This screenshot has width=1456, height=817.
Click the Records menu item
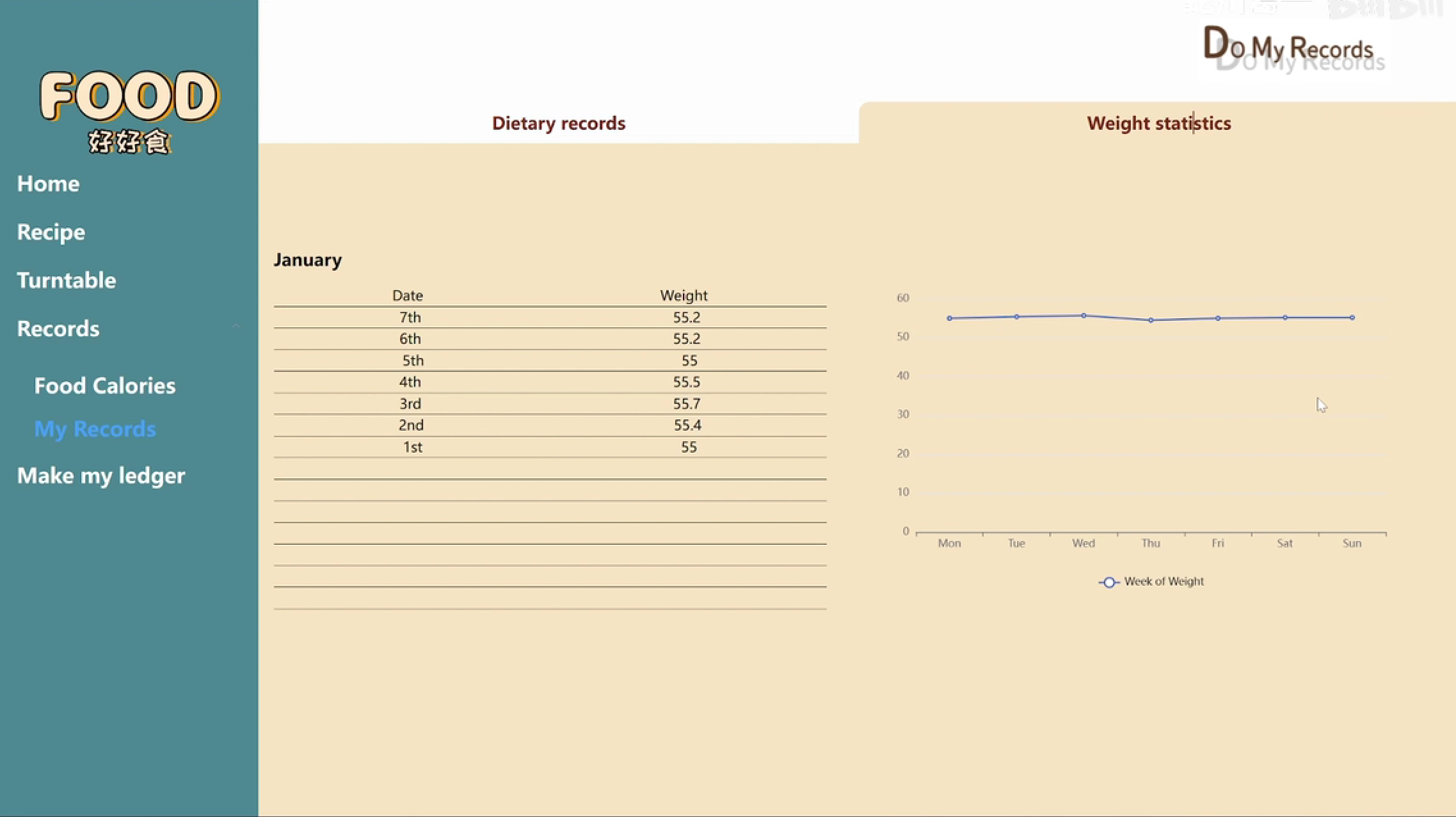[x=58, y=328]
